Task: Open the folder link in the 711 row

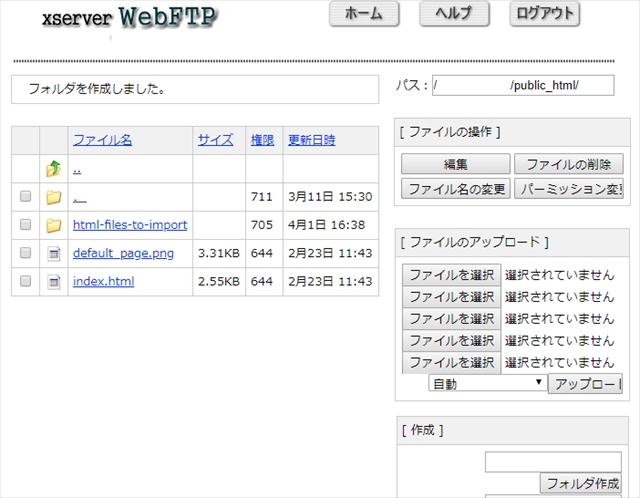Action: pos(80,198)
